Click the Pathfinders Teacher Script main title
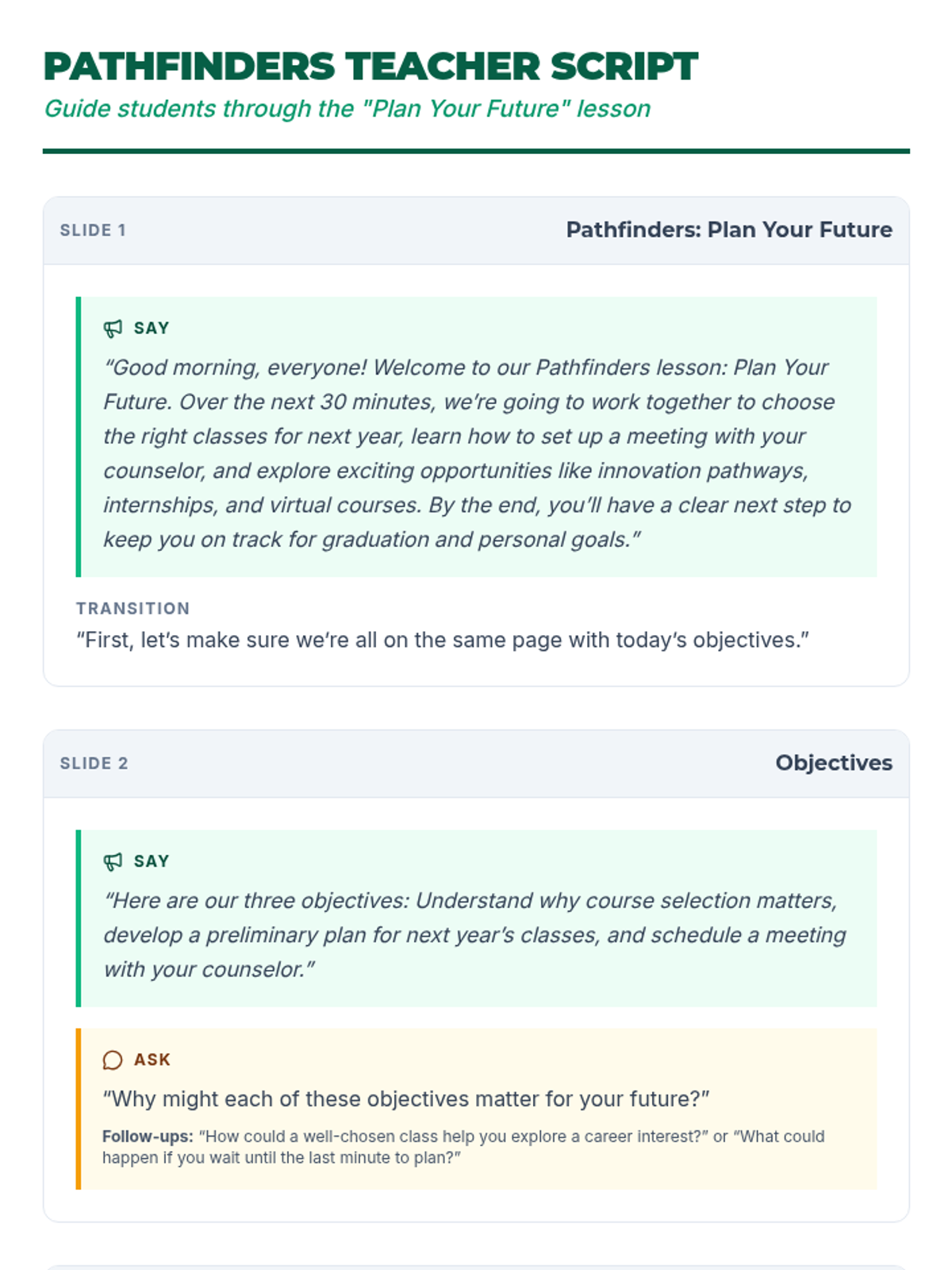This screenshot has height=1270, width=952. coord(370,67)
